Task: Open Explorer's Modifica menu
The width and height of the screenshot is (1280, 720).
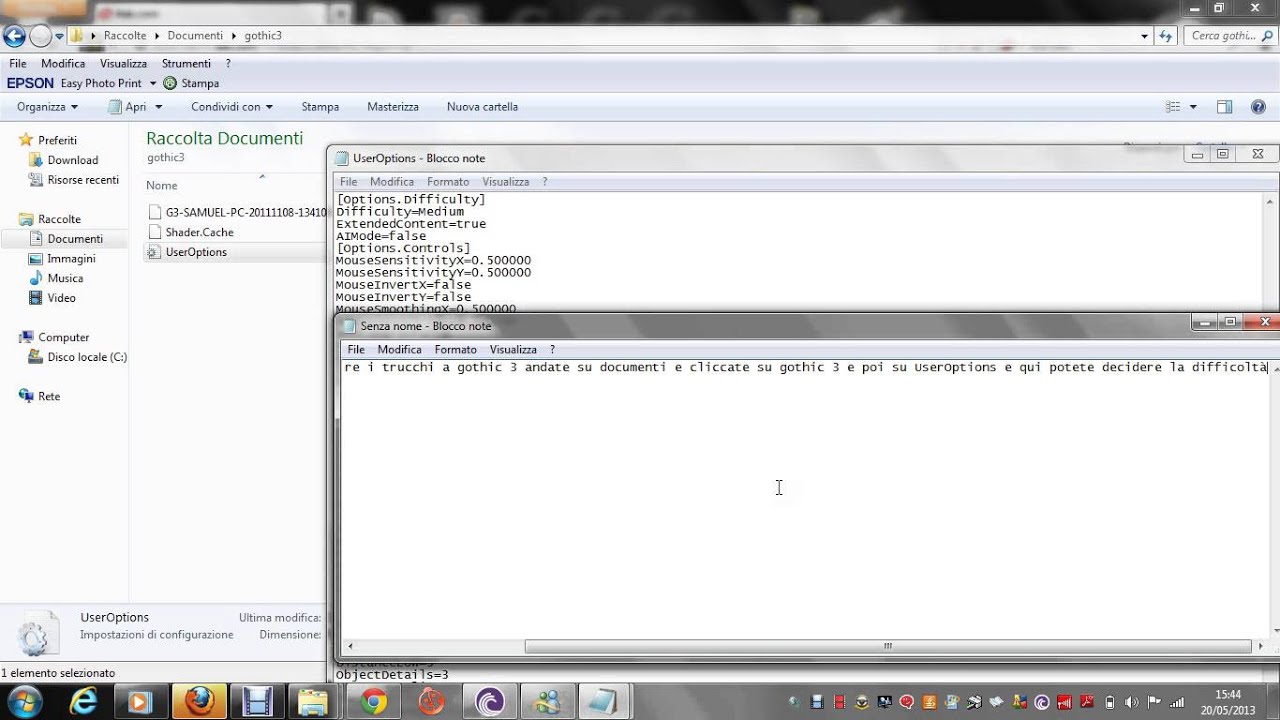Action: coord(63,63)
